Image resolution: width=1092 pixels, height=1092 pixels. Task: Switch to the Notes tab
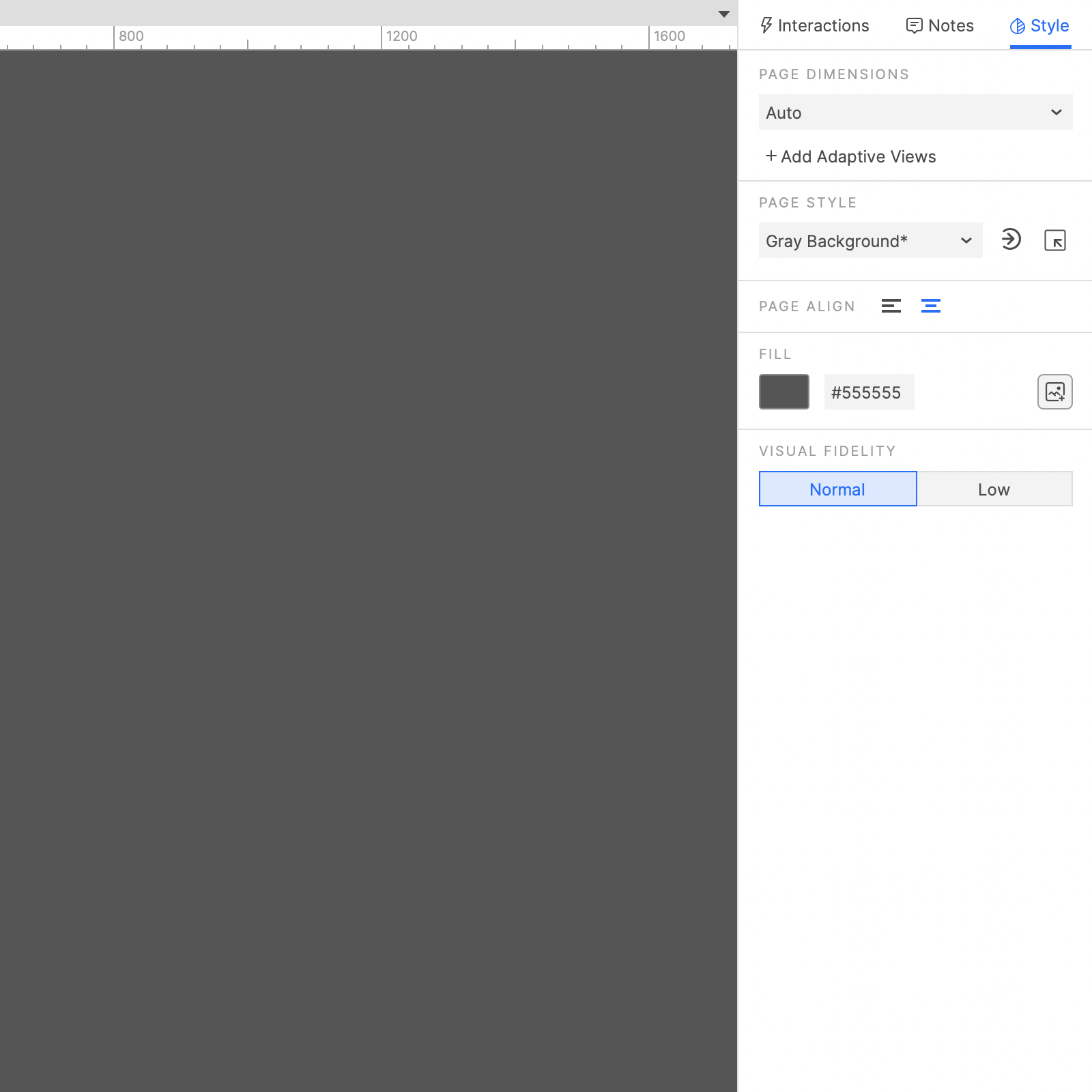pyautogui.click(x=940, y=25)
